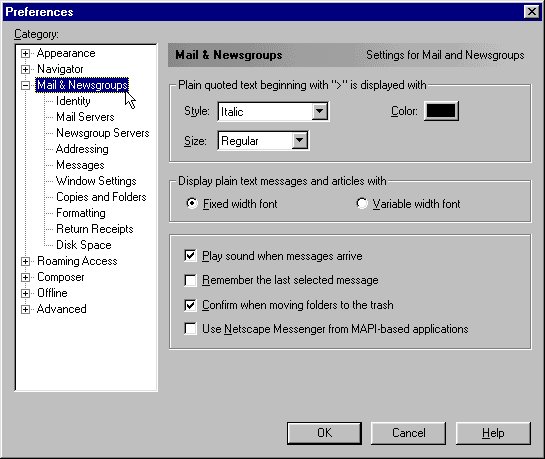This screenshot has height=459, width=545.
Task: Uncheck Confirm when moving folders to trash
Action: click(190, 305)
